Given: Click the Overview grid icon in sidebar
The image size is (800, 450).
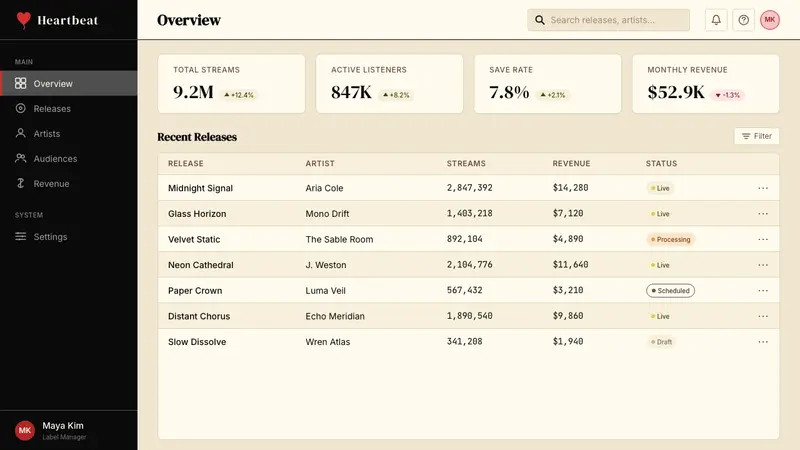Looking at the screenshot, I should [x=20, y=83].
